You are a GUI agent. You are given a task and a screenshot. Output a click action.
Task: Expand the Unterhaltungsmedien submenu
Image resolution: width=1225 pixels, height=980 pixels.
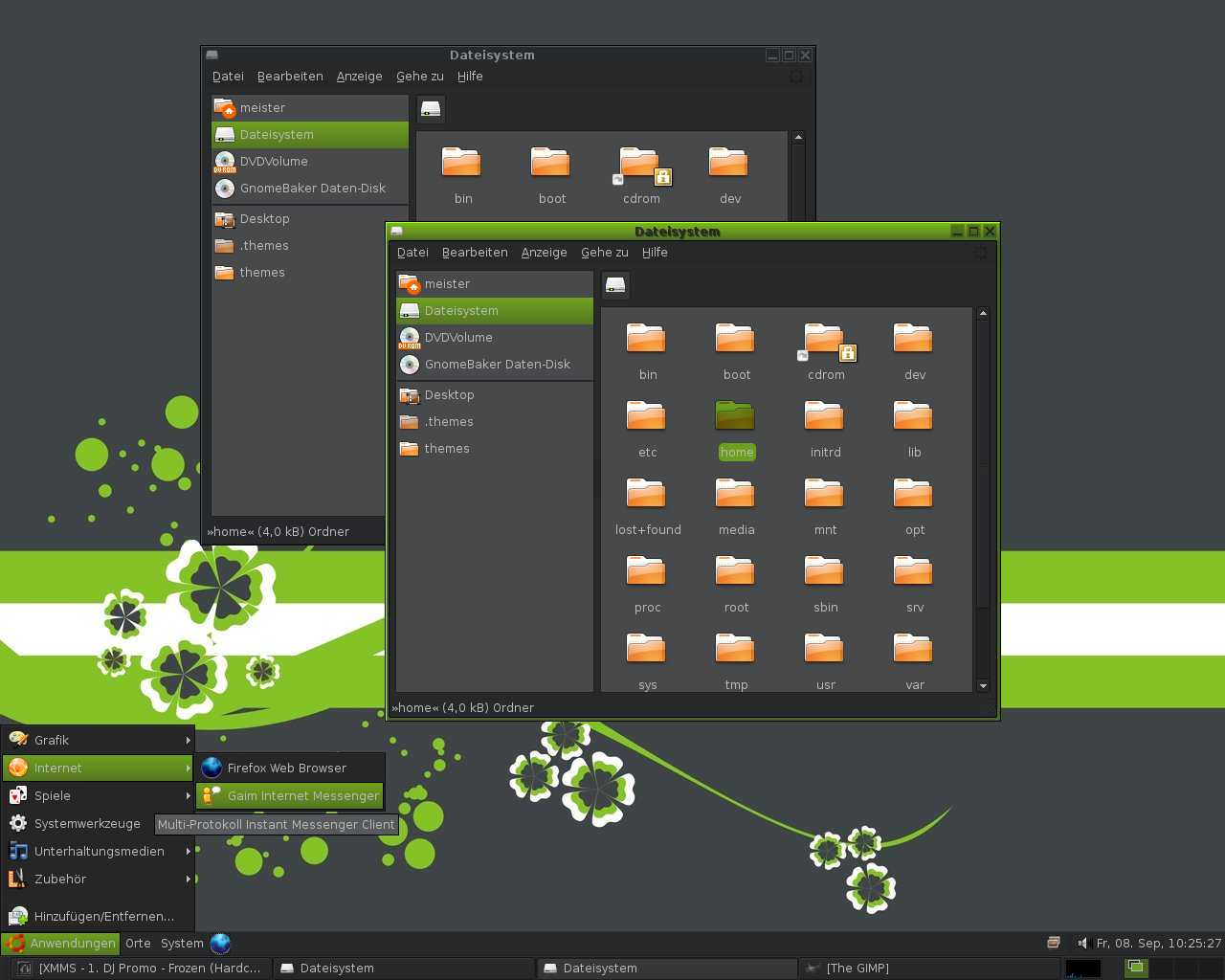[98, 851]
